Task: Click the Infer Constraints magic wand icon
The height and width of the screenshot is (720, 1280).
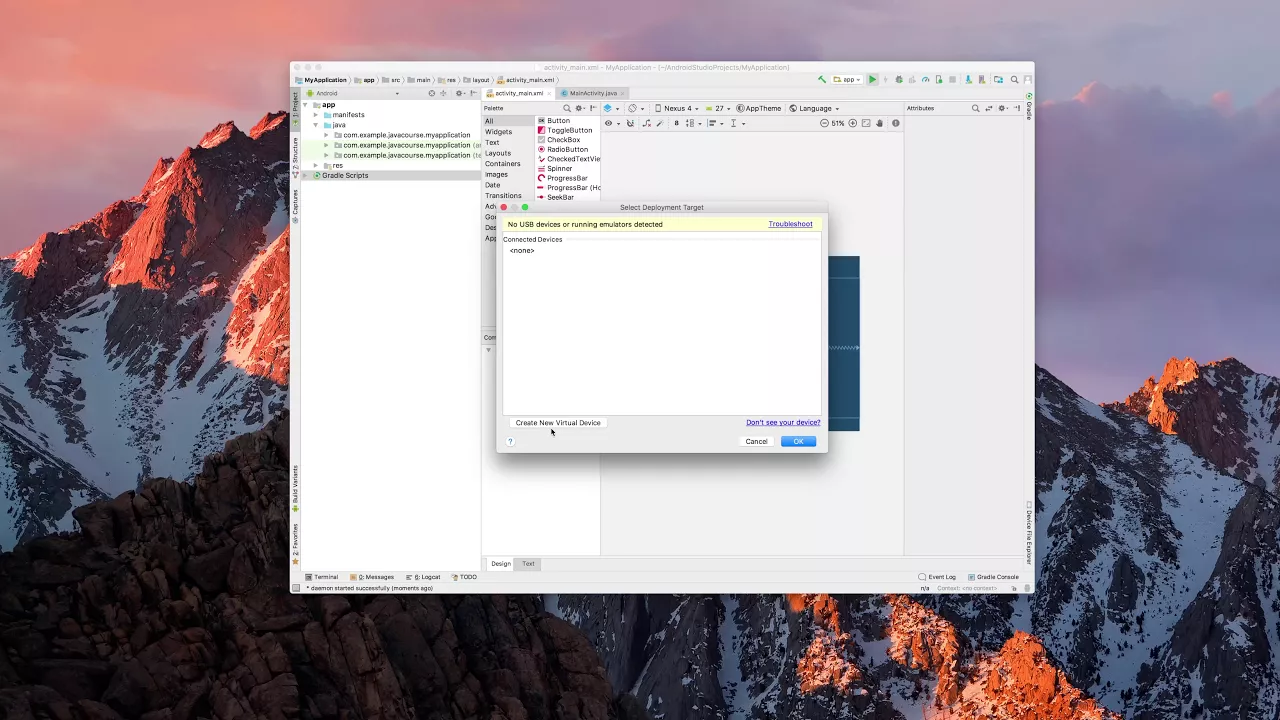Action: (x=660, y=123)
